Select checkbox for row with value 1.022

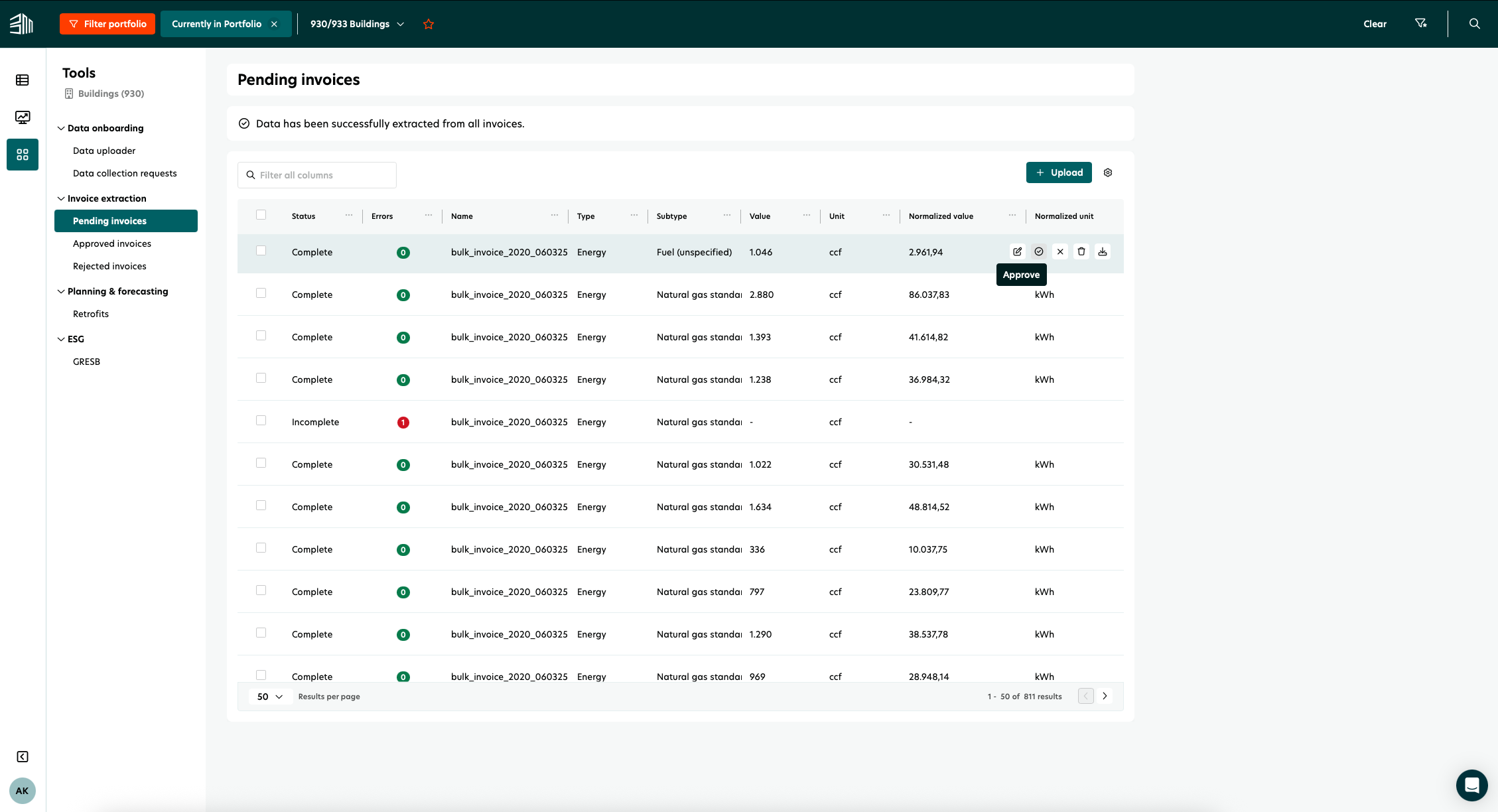[x=261, y=463]
